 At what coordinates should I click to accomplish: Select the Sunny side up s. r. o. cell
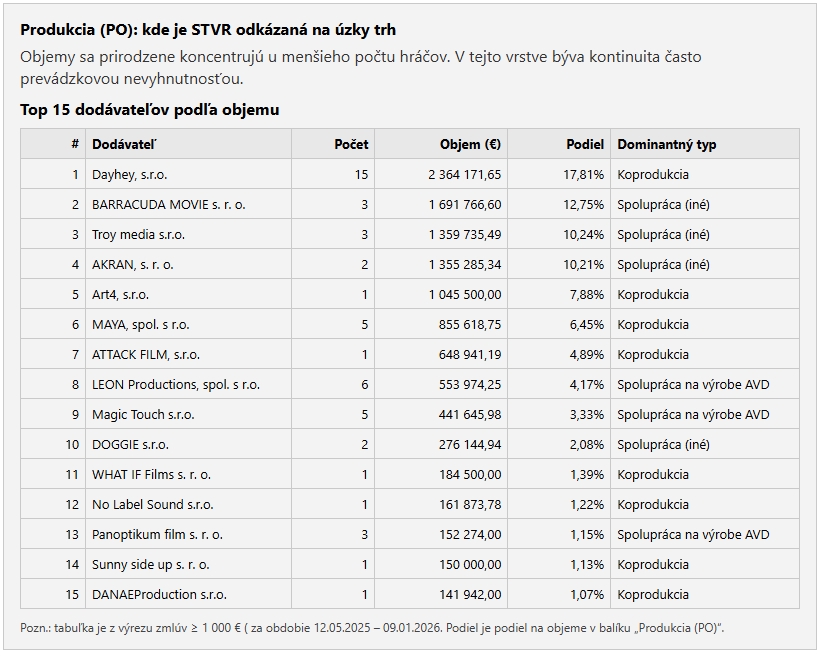(150, 564)
